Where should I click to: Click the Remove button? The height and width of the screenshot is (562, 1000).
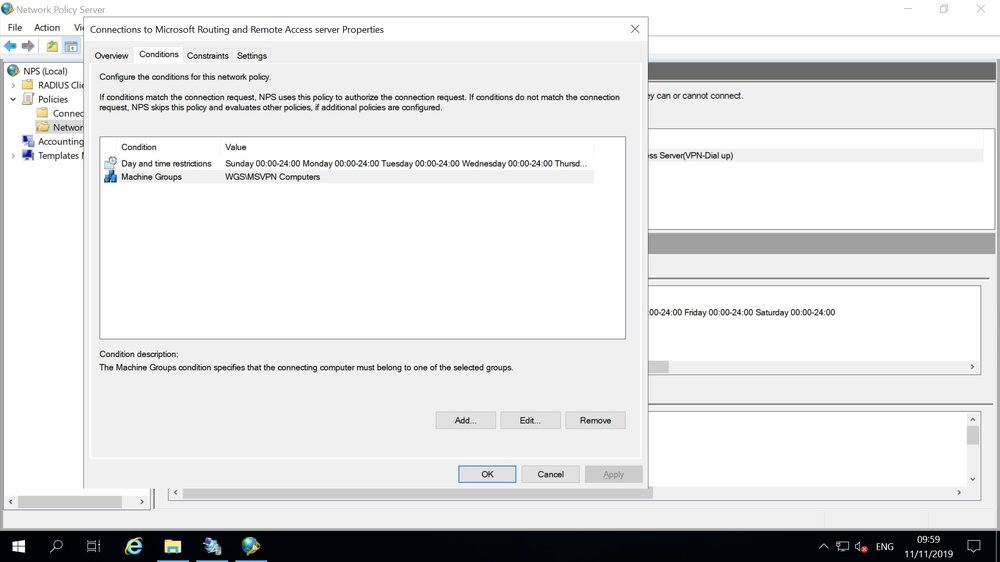tap(595, 420)
